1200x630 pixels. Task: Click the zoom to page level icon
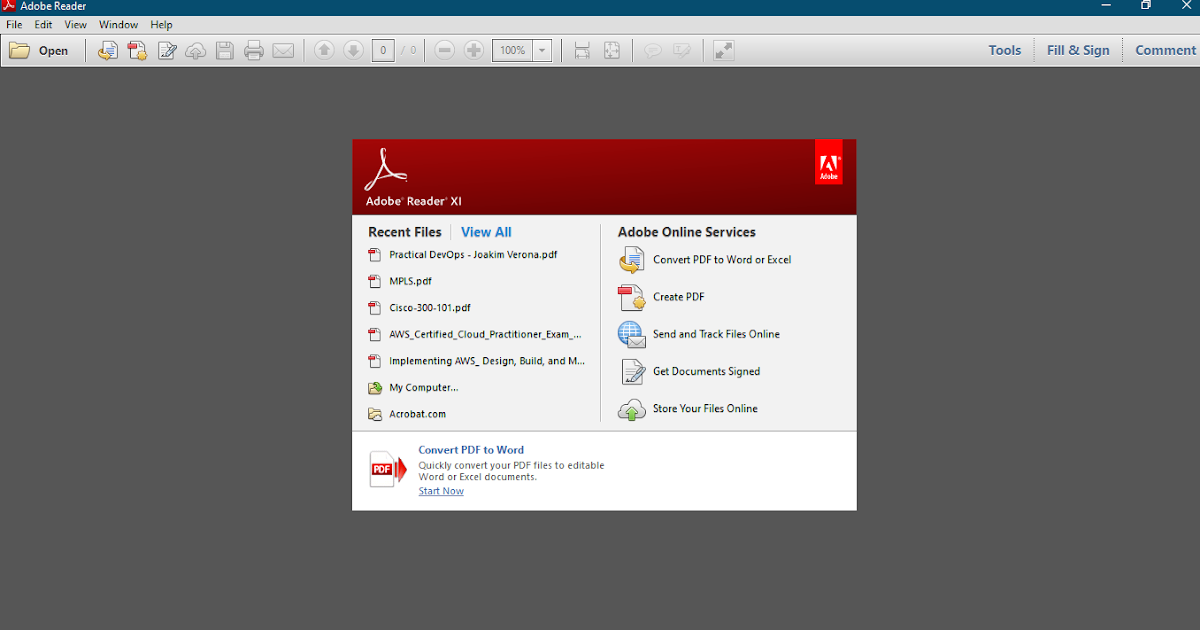(x=612, y=50)
